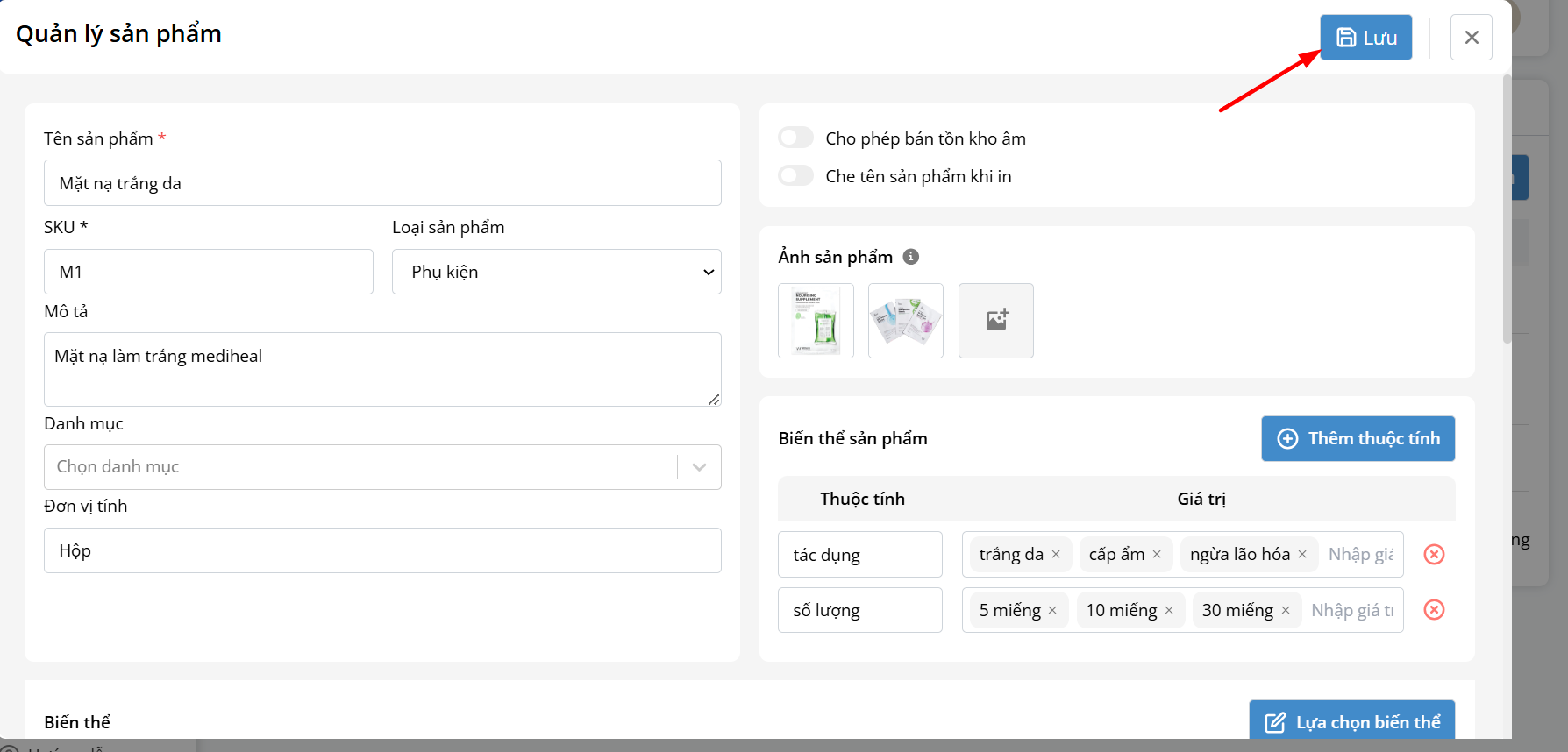Viewport: 1568px width, 752px height.
Task: Enable 'Che tên sản phẩm khi in'
Action: coord(796,176)
